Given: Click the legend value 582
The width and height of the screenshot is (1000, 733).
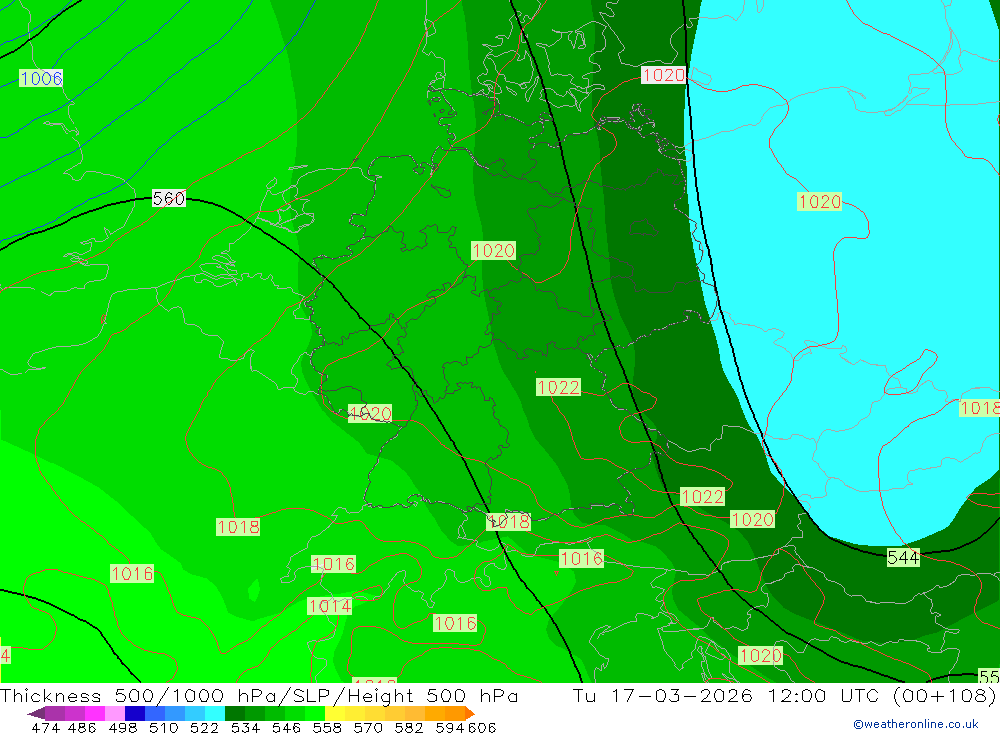Looking at the screenshot, I should [x=409, y=727].
